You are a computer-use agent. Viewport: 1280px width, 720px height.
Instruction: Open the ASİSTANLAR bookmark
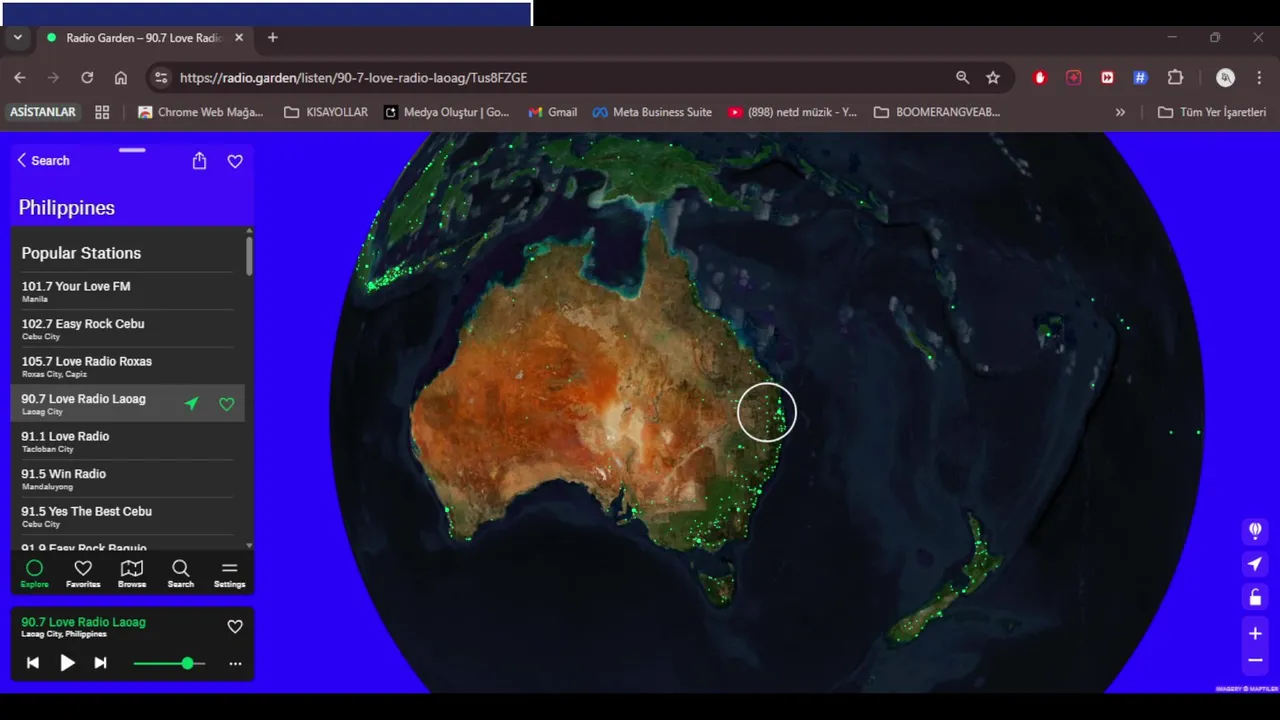click(x=43, y=112)
